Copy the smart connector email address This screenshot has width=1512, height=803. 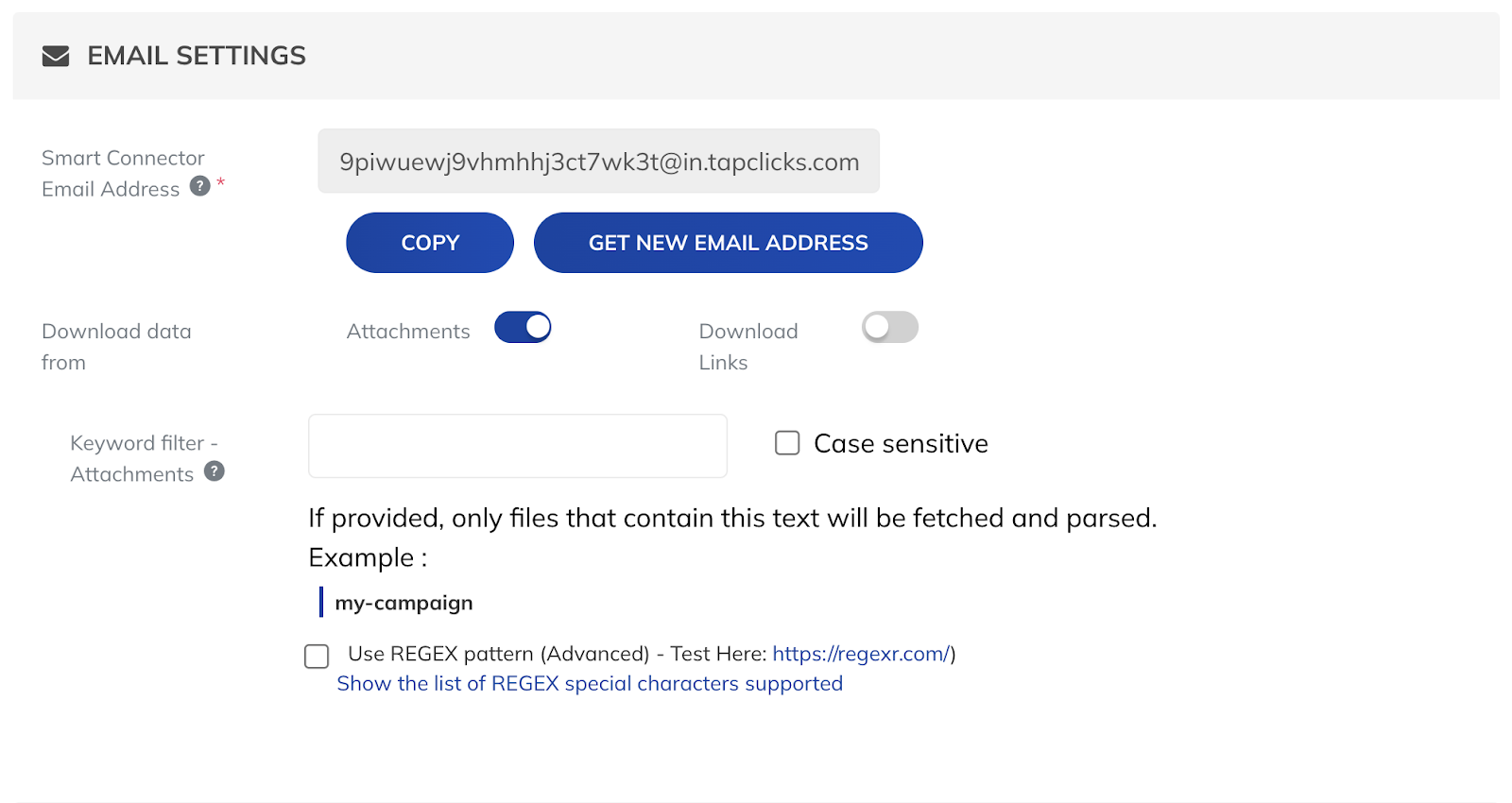(430, 243)
